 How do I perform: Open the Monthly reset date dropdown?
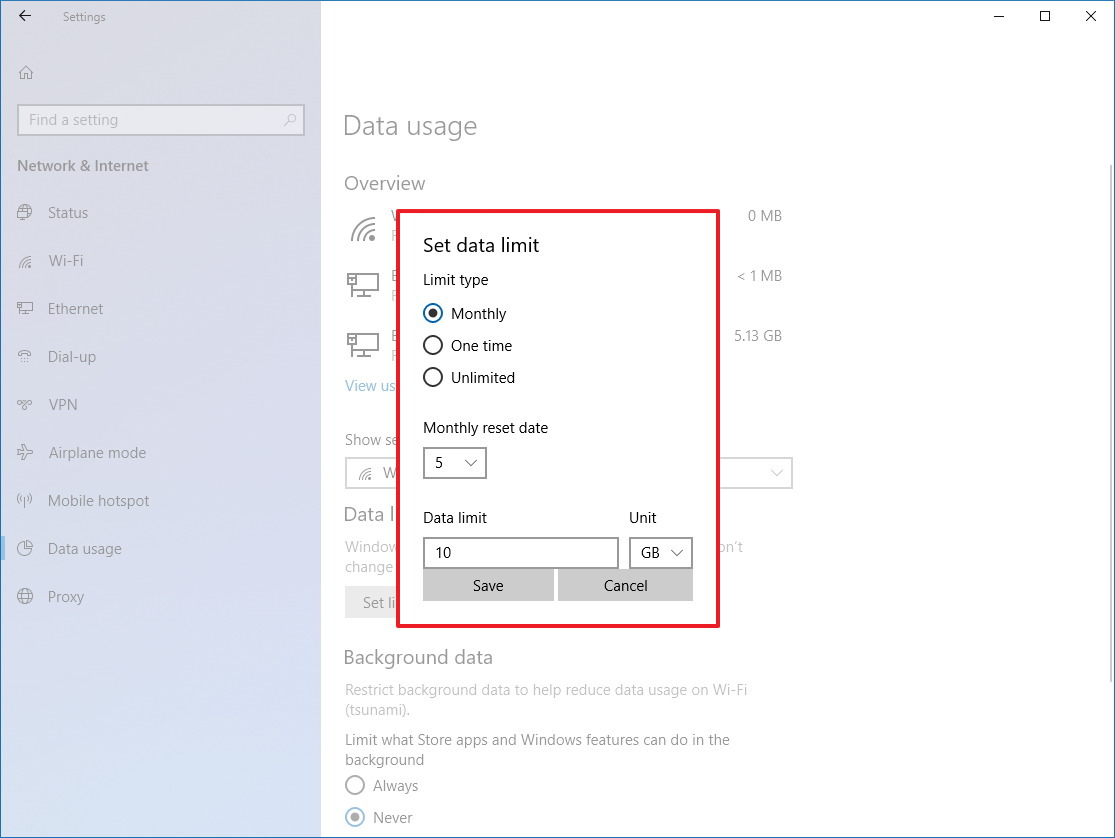click(455, 464)
